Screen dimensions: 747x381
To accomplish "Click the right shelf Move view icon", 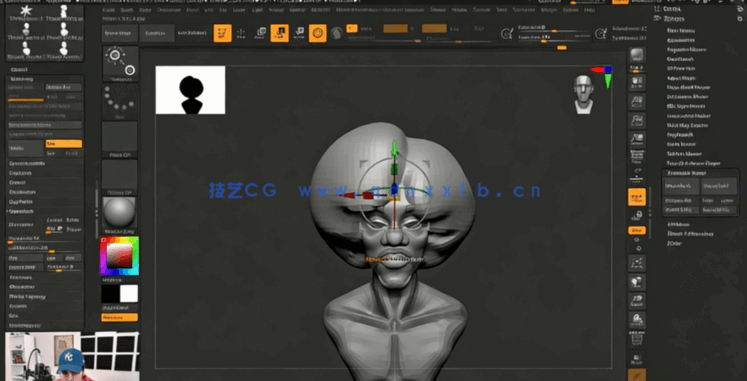I will (637, 282).
